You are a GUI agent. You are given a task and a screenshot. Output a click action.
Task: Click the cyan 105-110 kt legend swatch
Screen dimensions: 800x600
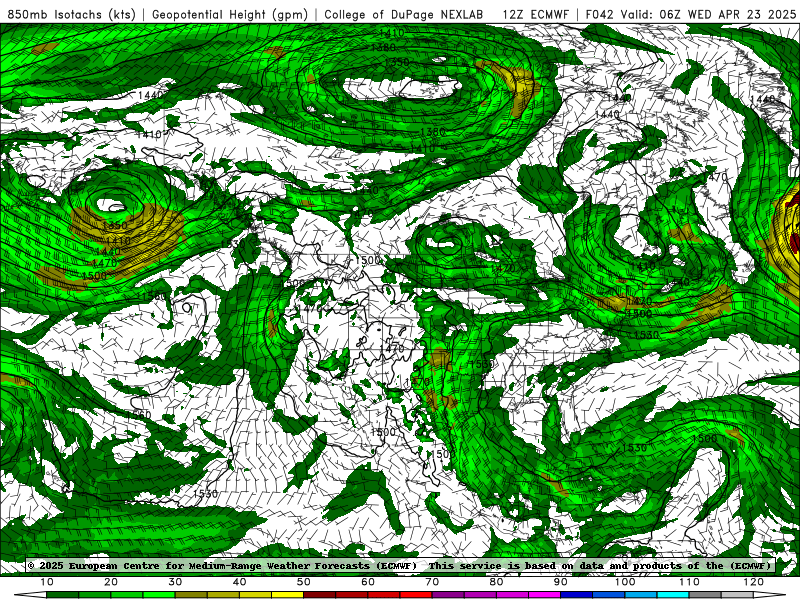click(673, 595)
